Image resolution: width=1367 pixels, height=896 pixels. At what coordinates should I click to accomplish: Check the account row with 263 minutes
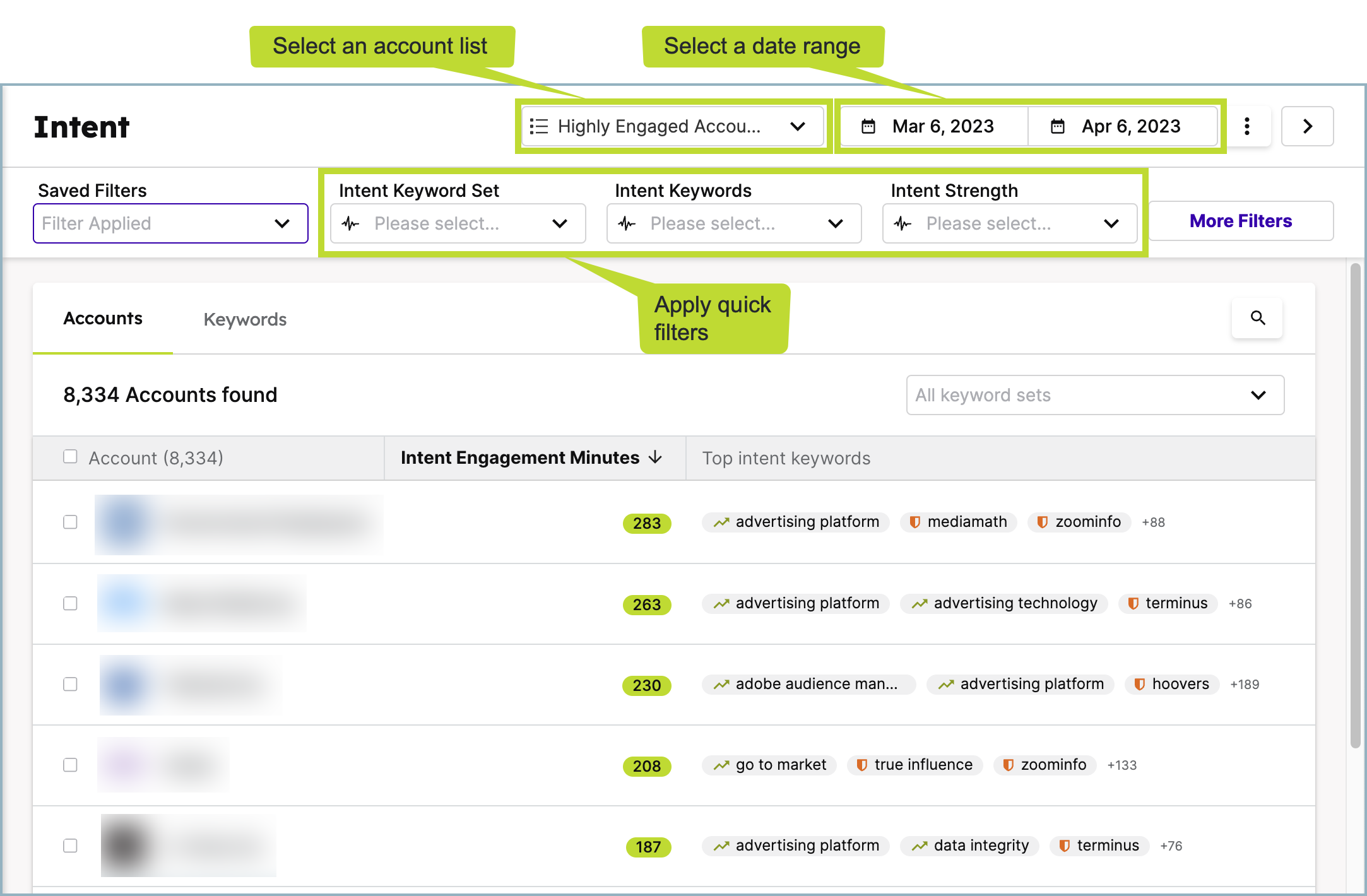(70, 604)
